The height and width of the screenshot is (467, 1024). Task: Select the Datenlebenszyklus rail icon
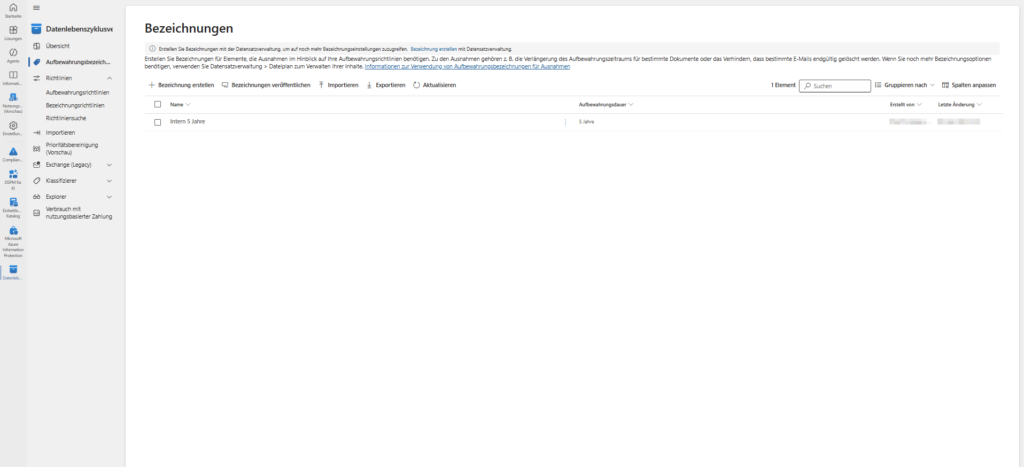pos(13,270)
